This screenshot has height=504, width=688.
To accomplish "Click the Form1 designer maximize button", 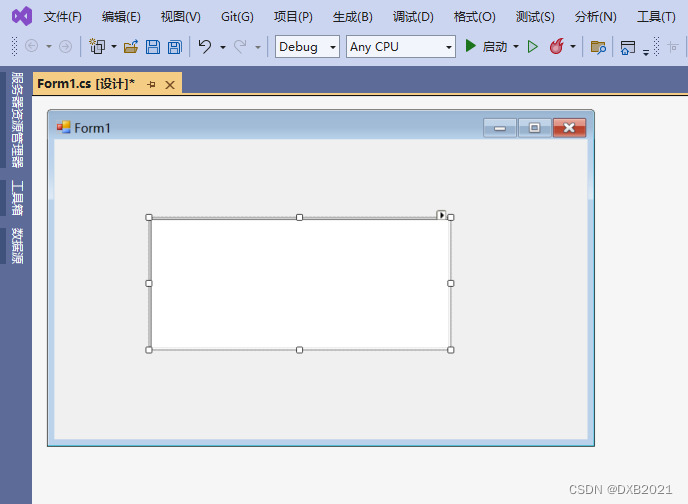I will pos(534,128).
